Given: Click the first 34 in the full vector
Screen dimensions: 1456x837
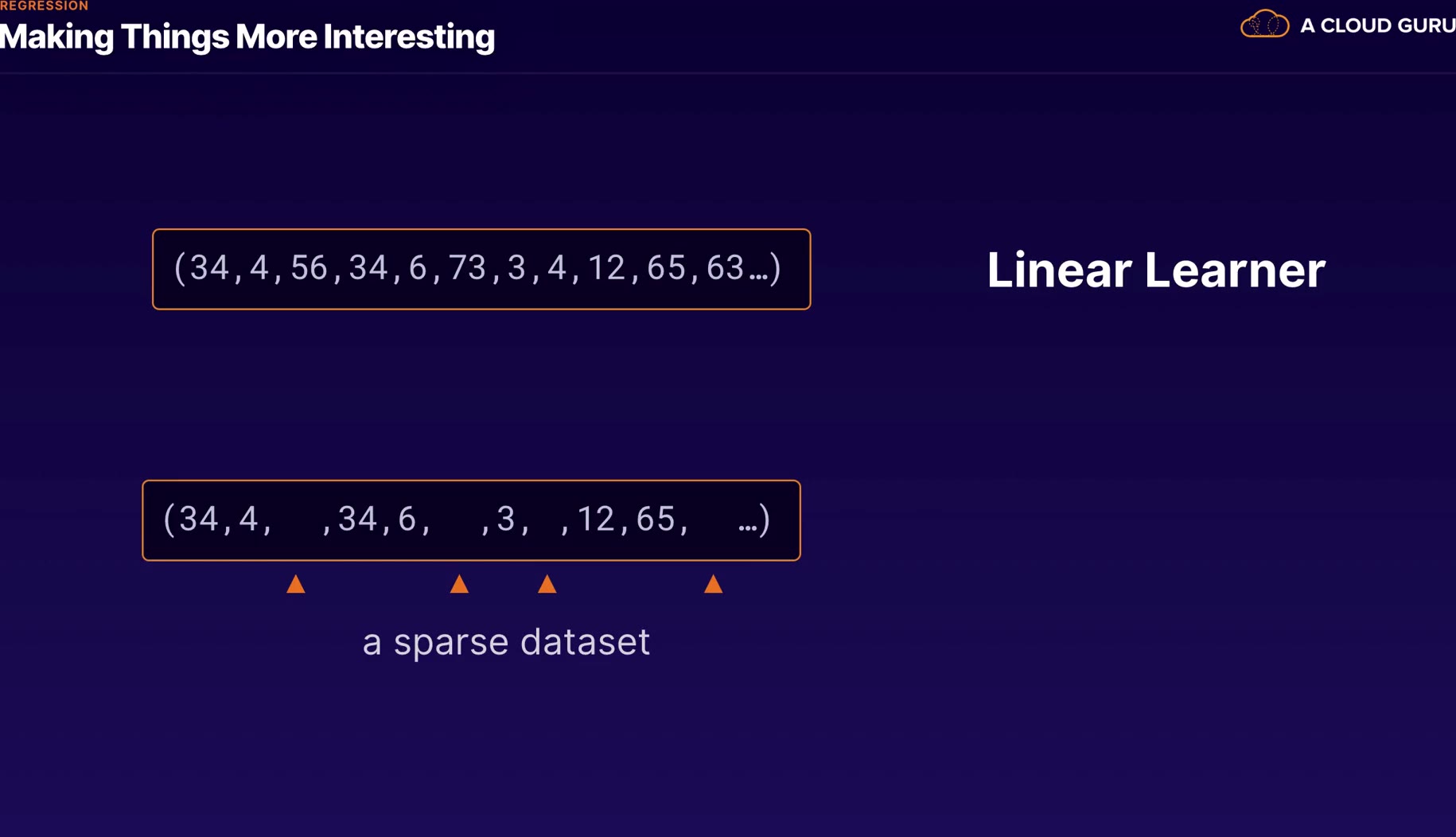Looking at the screenshot, I should click(209, 268).
